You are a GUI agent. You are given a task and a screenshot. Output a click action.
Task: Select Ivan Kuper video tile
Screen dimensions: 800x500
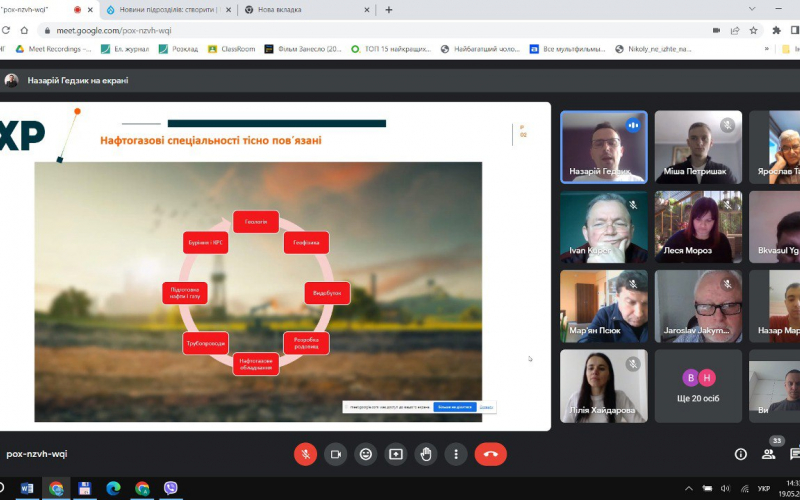(x=604, y=227)
